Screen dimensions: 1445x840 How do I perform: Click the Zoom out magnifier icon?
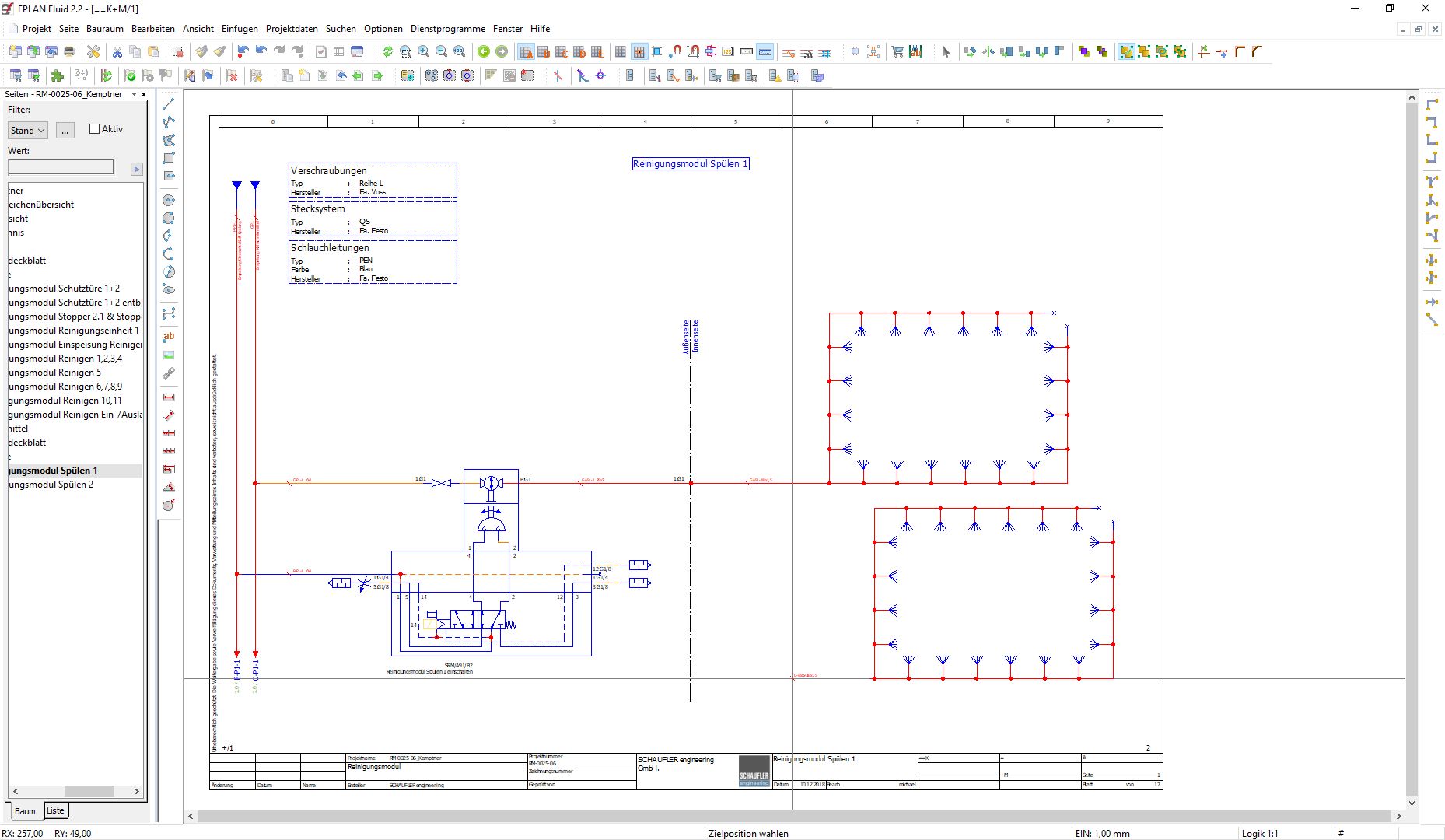(441, 52)
